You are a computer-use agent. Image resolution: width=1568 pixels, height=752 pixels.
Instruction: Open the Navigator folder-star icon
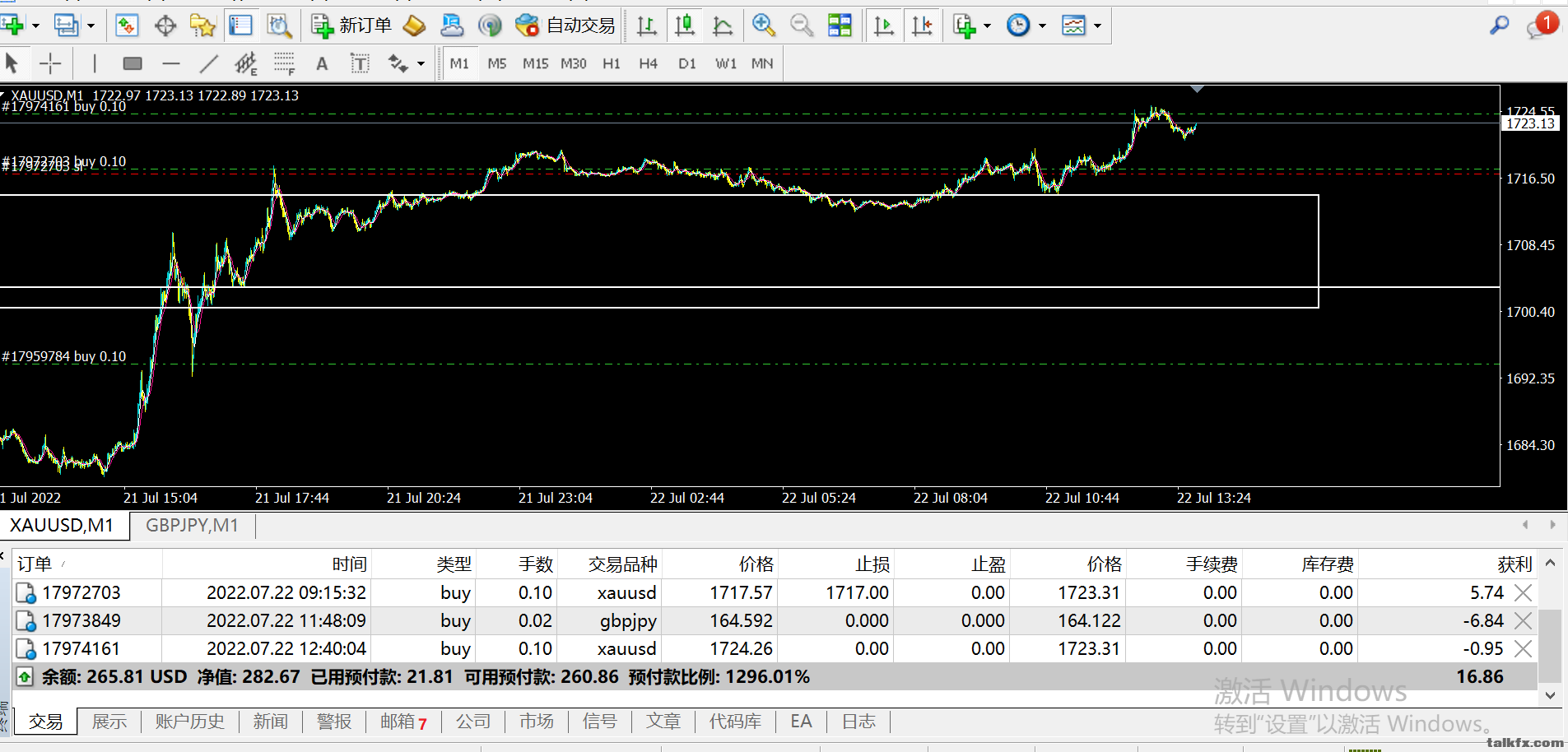click(x=202, y=26)
